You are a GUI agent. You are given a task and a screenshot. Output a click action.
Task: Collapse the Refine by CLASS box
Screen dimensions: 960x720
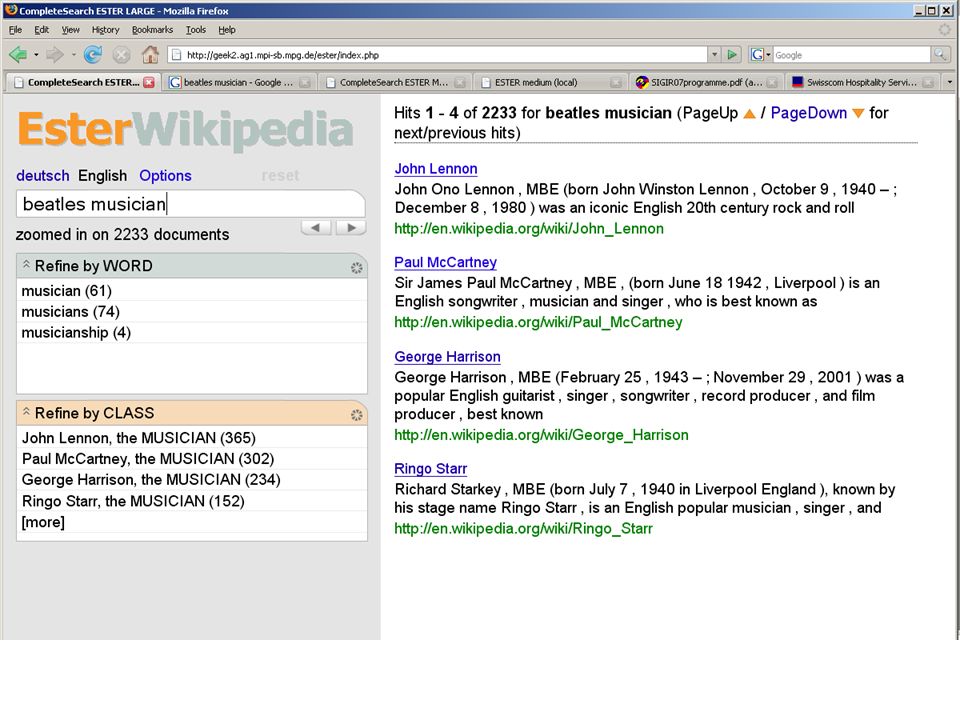26,412
